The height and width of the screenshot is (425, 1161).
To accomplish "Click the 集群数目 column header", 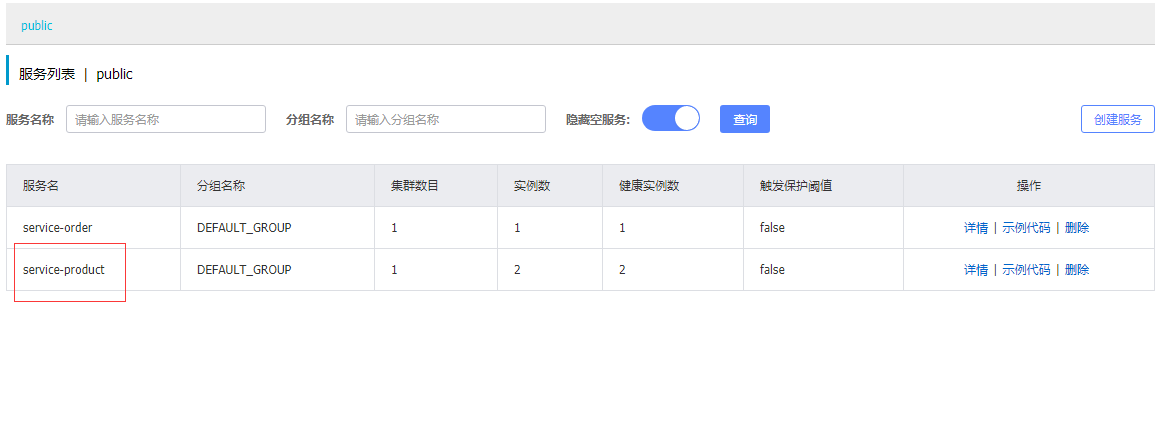I will click(414, 186).
